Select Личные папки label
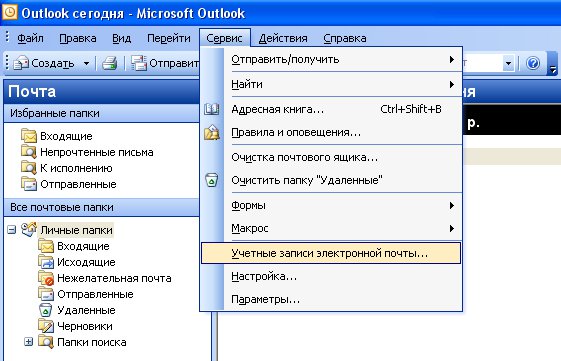The width and height of the screenshot is (561, 361). [x=77, y=230]
